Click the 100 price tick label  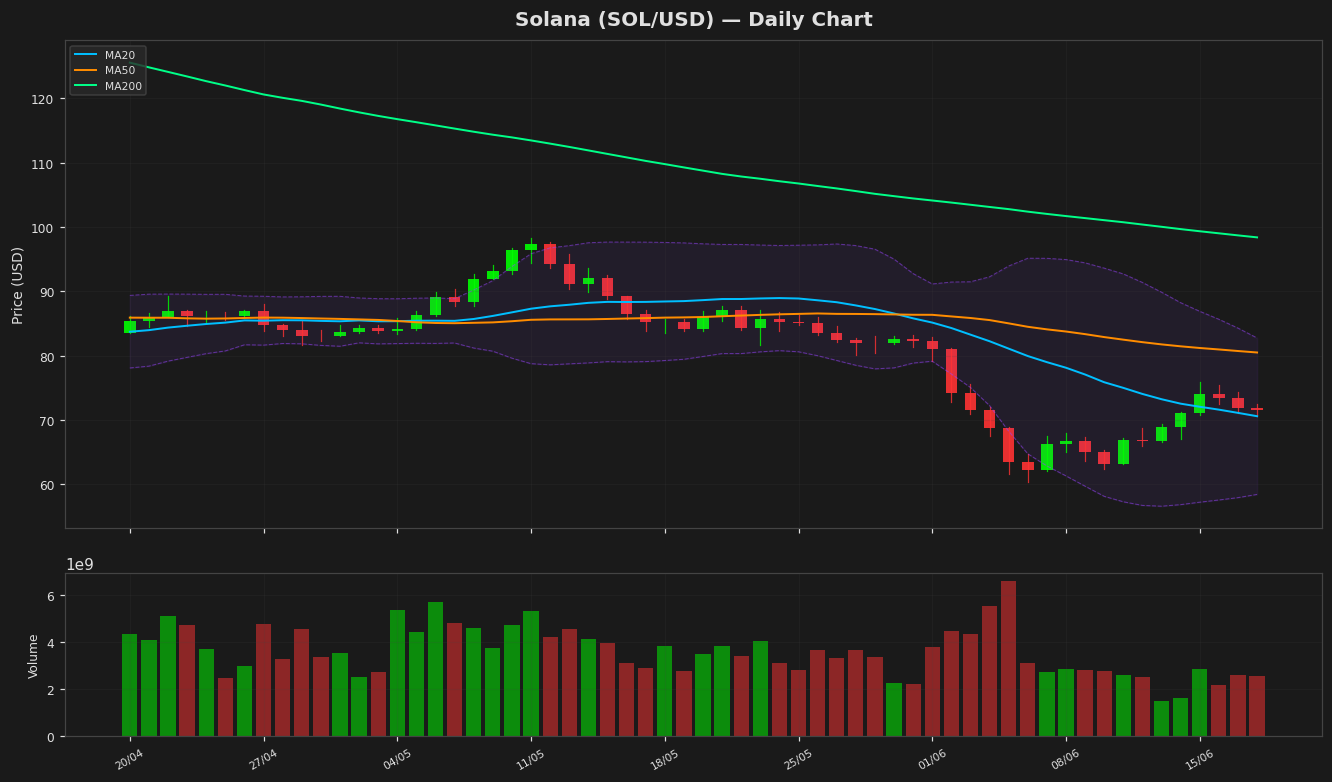[x=42, y=228]
